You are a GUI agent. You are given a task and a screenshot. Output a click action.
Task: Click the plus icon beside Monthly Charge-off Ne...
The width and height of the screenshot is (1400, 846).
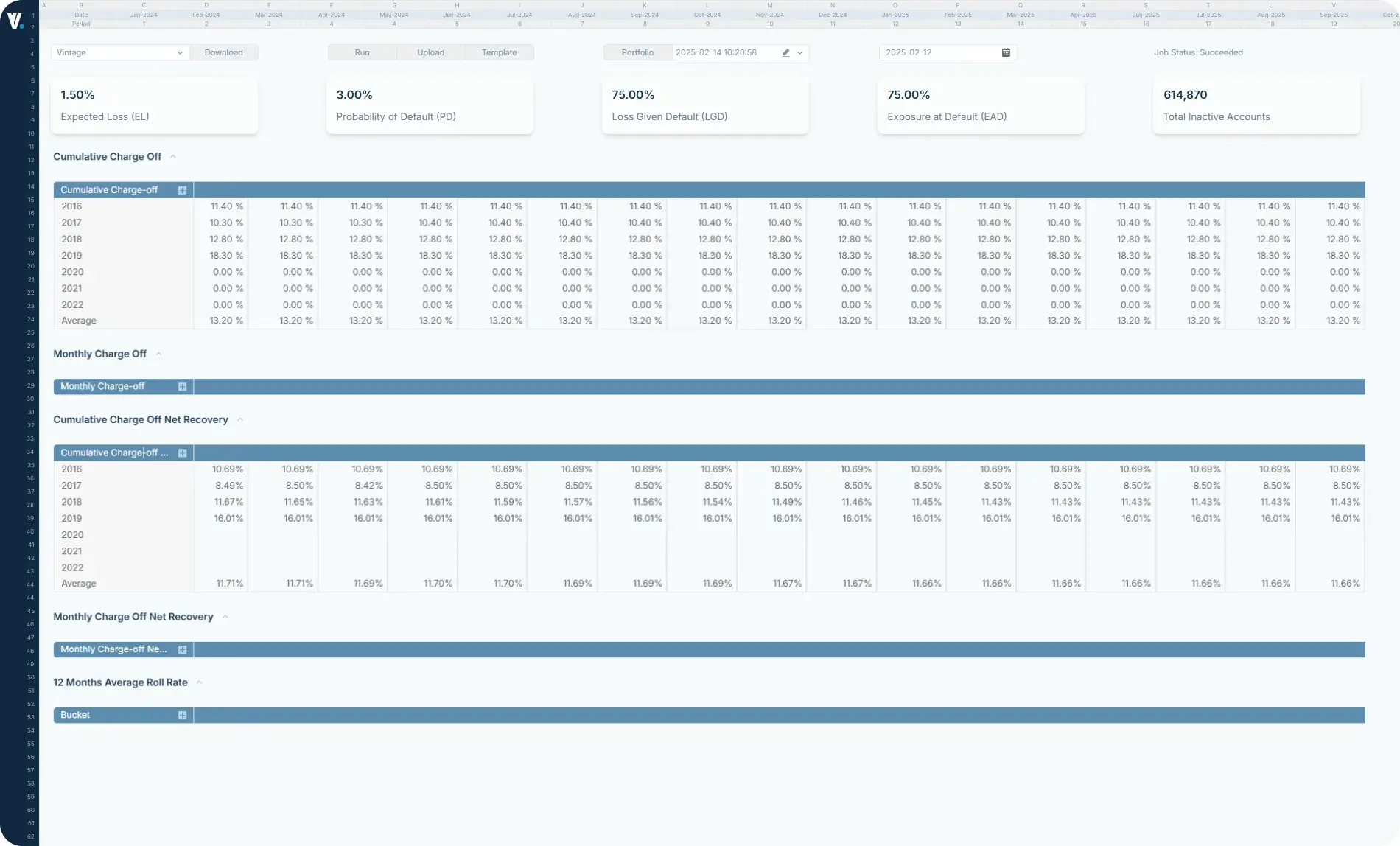tap(182, 649)
